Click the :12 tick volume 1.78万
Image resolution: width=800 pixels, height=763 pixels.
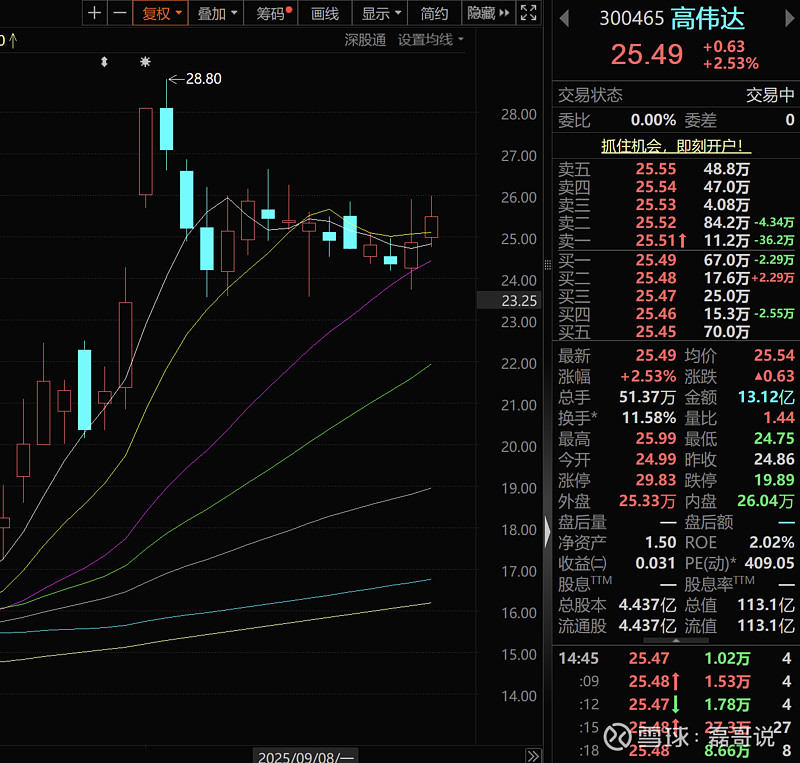coord(727,704)
